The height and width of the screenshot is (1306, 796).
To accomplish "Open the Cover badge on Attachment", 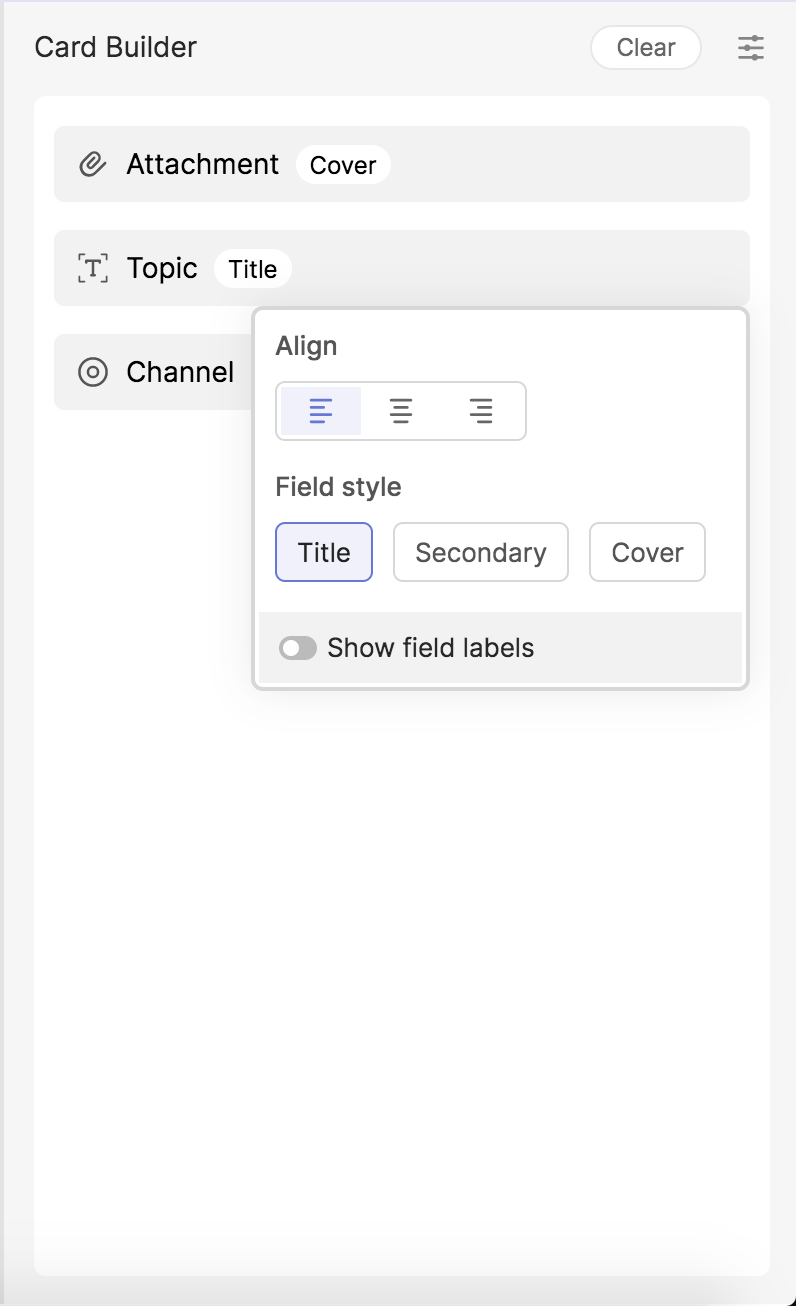I will (343, 165).
